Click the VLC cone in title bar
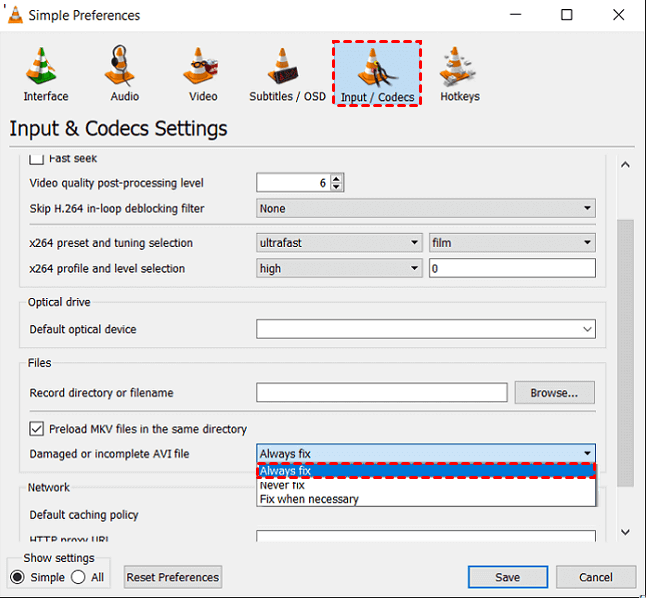The width and height of the screenshot is (646, 598). tap(15, 15)
